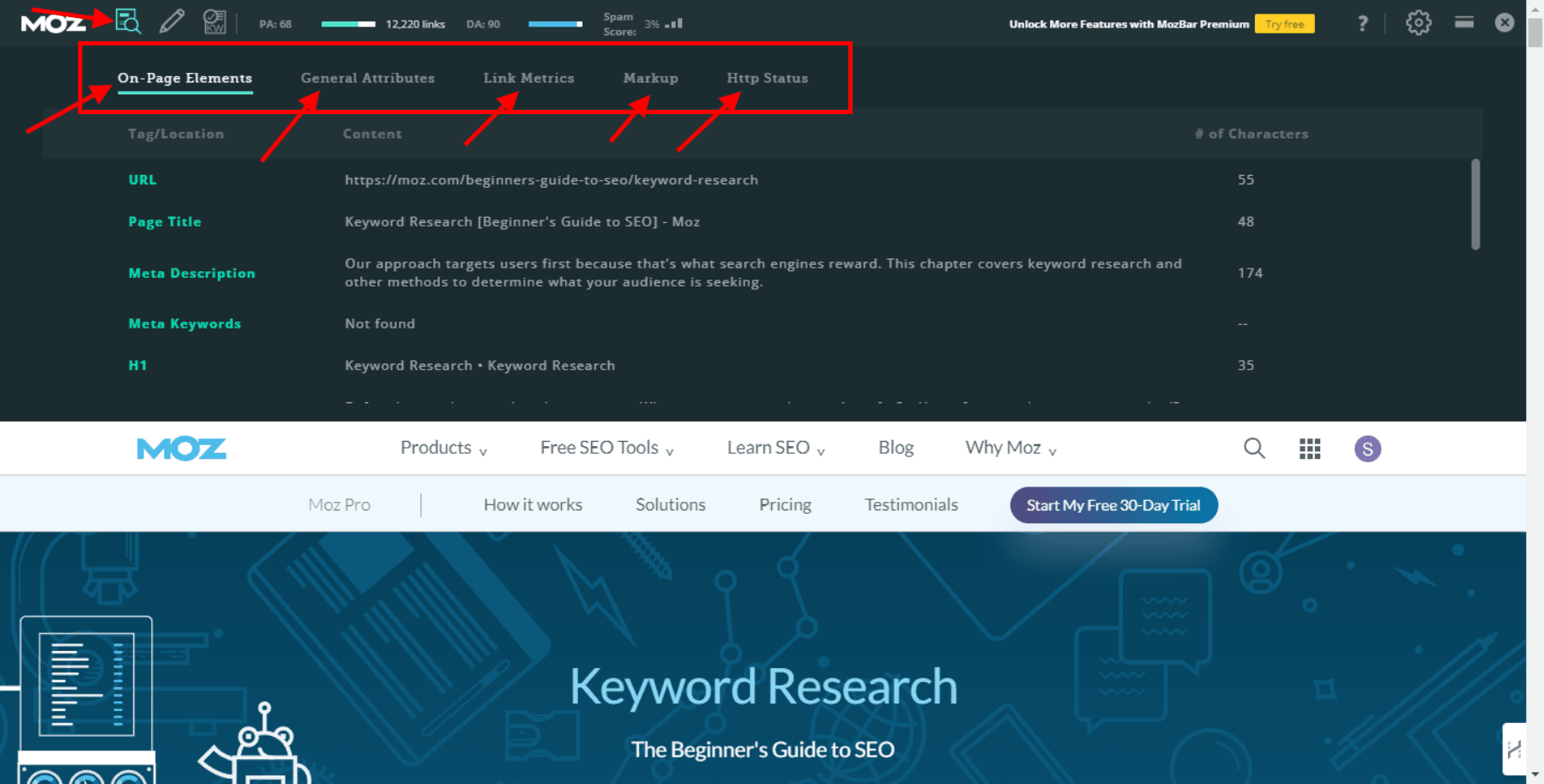Screen dimensions: 1544x784
Task: Click the moz.com keyword-research URL text
Action: tap(552, 180)
